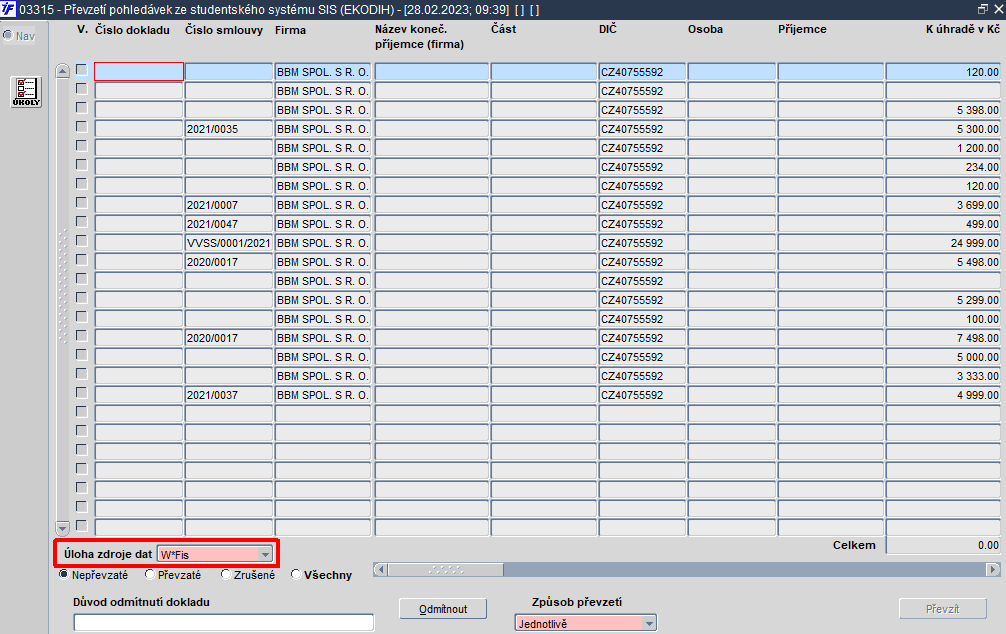Image resolution: width=1006 pixels, height=634 pixels.
Task: Click the iFIS application logo icon
Action: [x=8, y=9]
